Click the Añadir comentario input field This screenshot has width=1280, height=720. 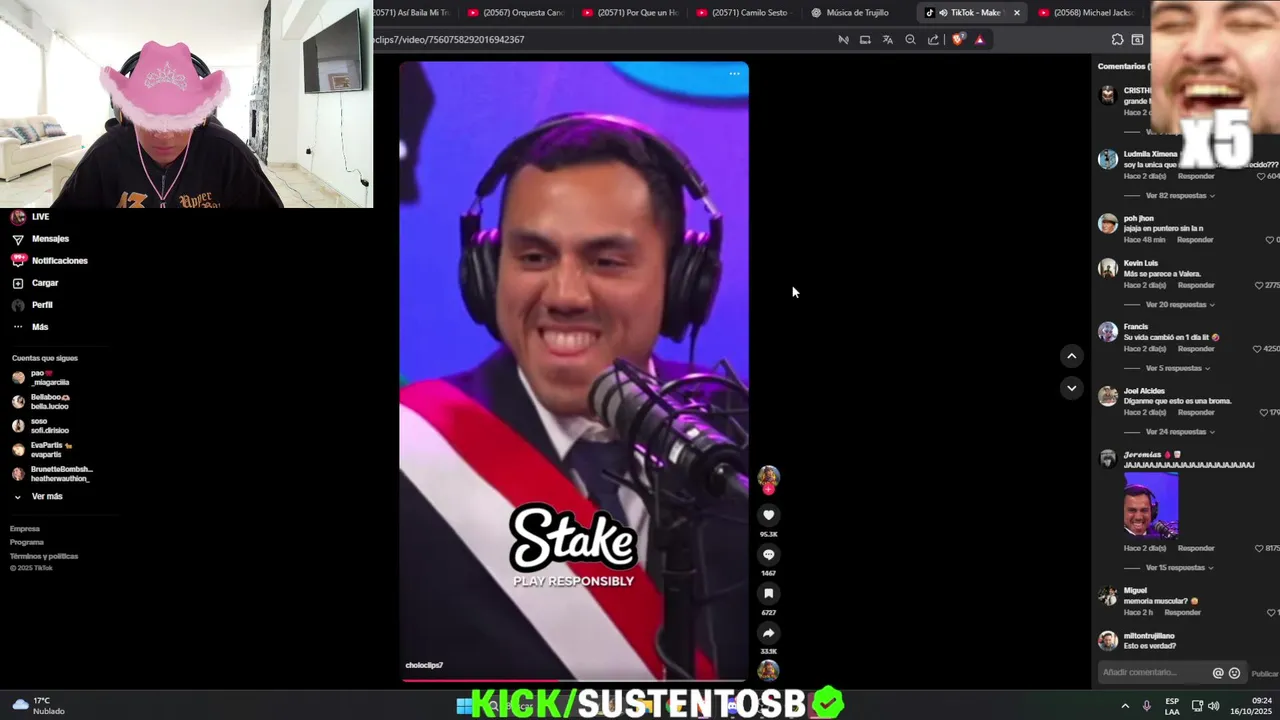point(1155,673)
